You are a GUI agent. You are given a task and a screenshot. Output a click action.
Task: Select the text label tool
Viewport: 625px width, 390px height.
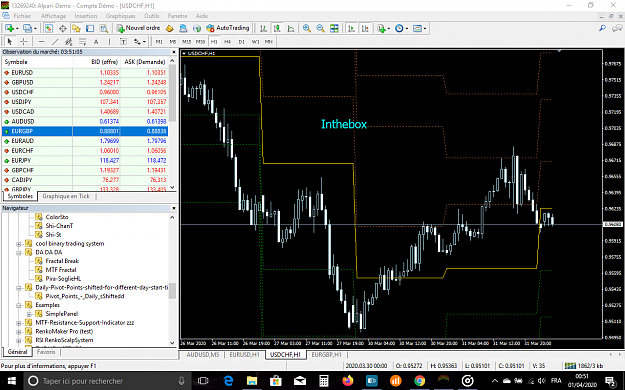[123, 41]
